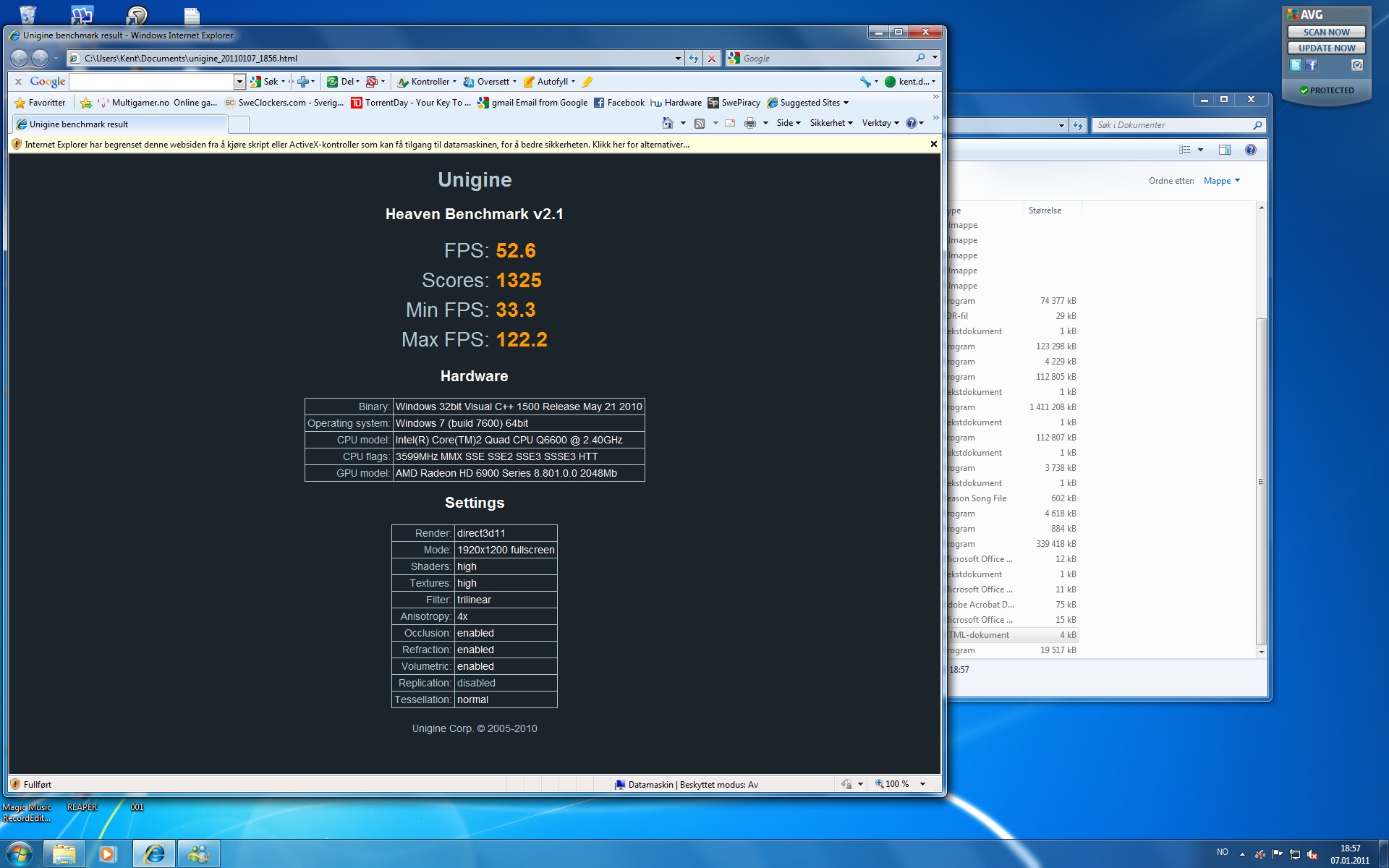Click the address bar file path

click(x=190, y=59)
